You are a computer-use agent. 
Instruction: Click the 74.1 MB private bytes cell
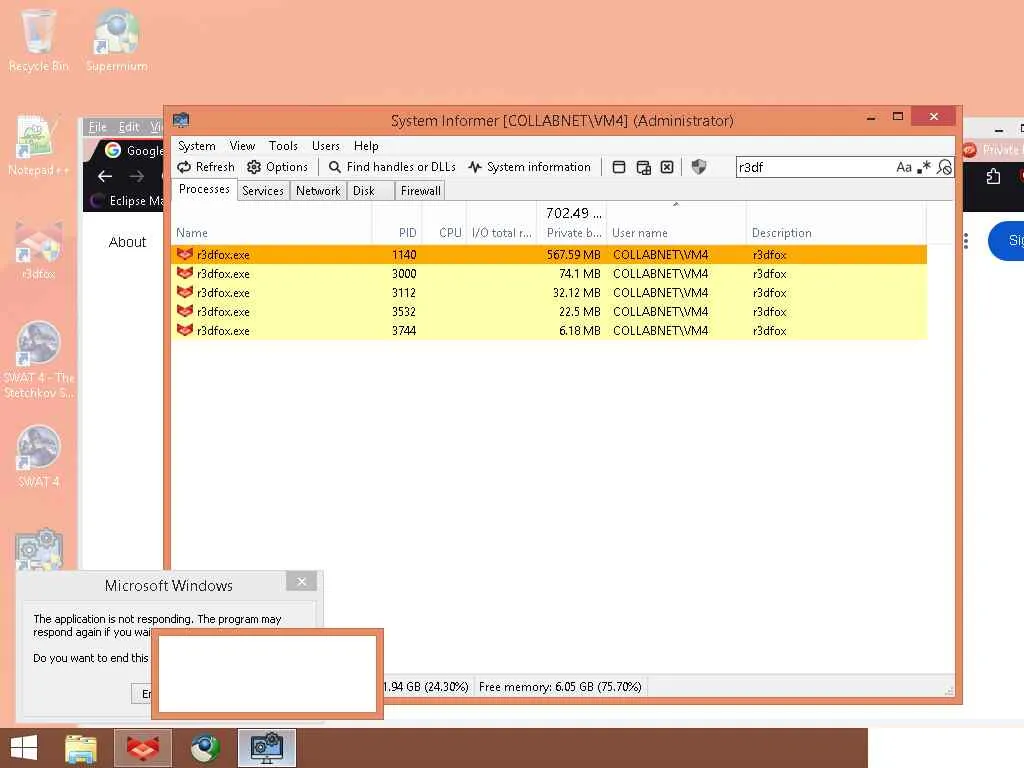coord(579,274)
